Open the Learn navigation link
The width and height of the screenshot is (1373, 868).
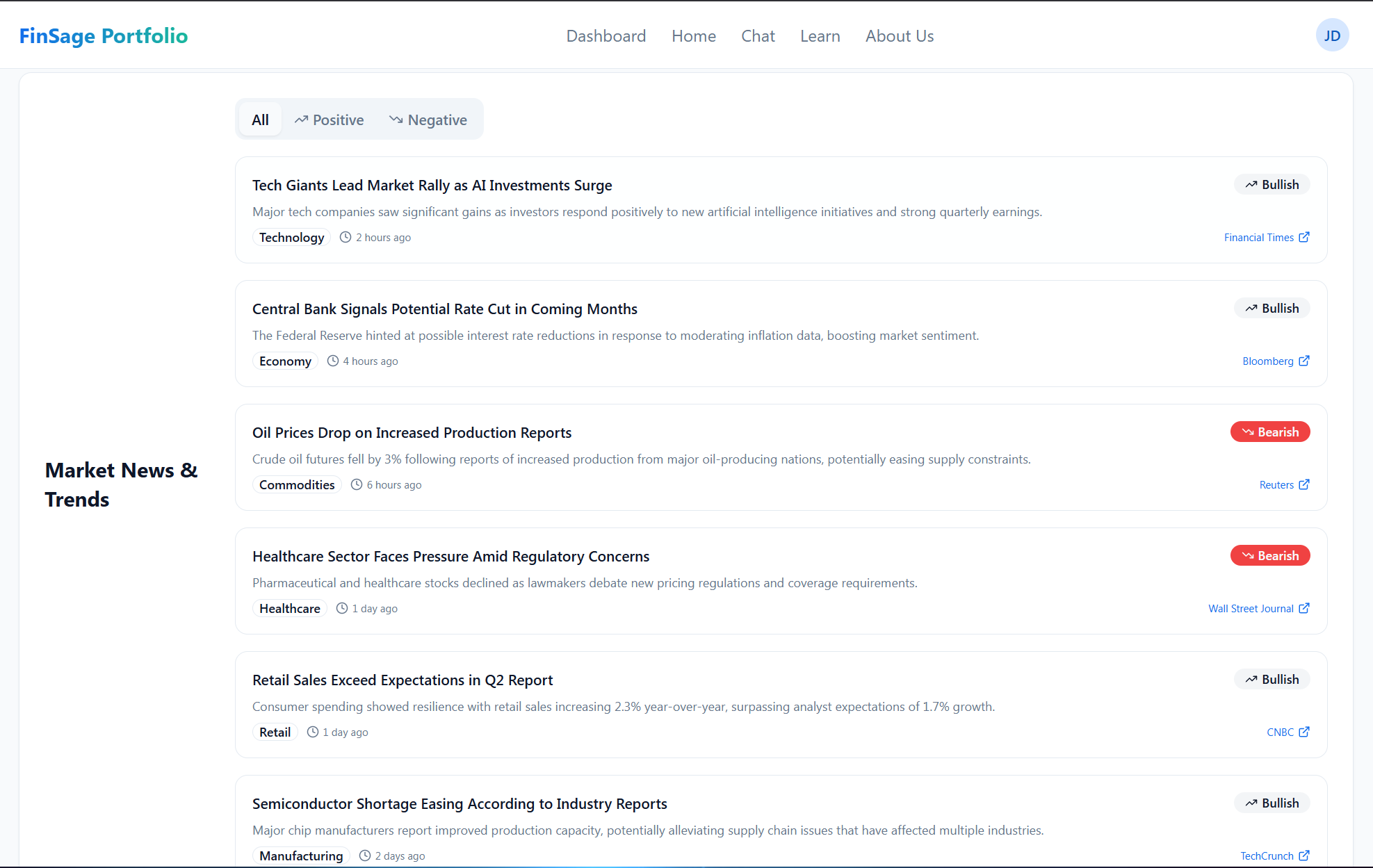[x=820, y=36]
